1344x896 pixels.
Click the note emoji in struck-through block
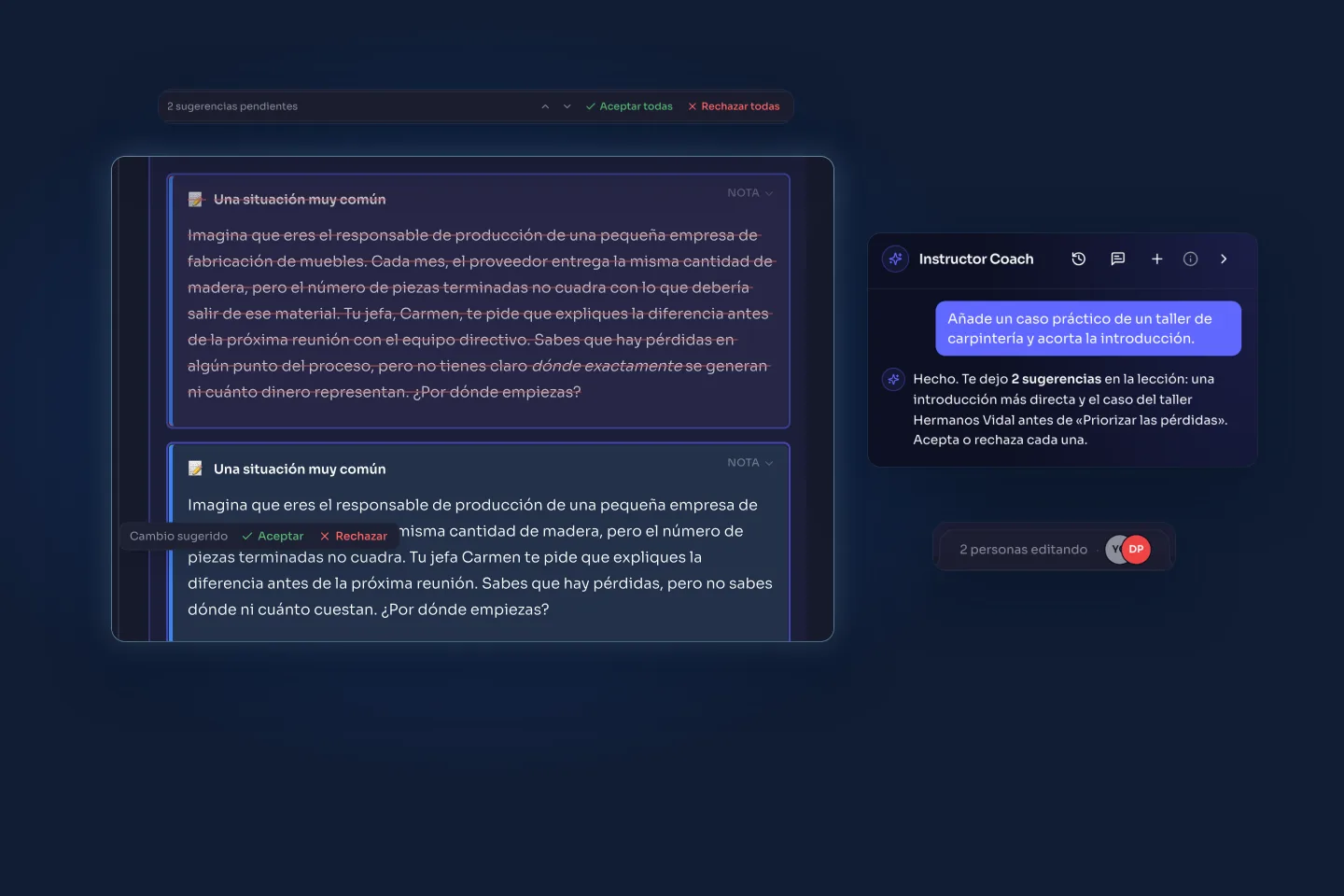[196, 199]
